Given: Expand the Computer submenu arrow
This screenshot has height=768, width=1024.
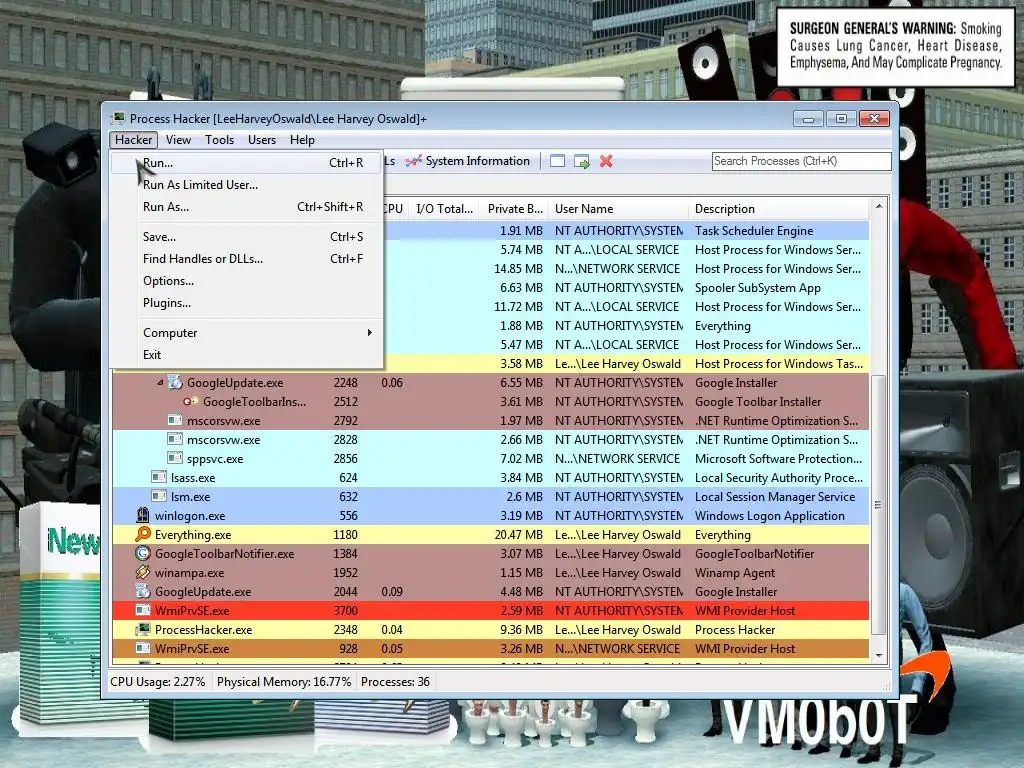Looking at the screenshot, I should tap(370, 332).
